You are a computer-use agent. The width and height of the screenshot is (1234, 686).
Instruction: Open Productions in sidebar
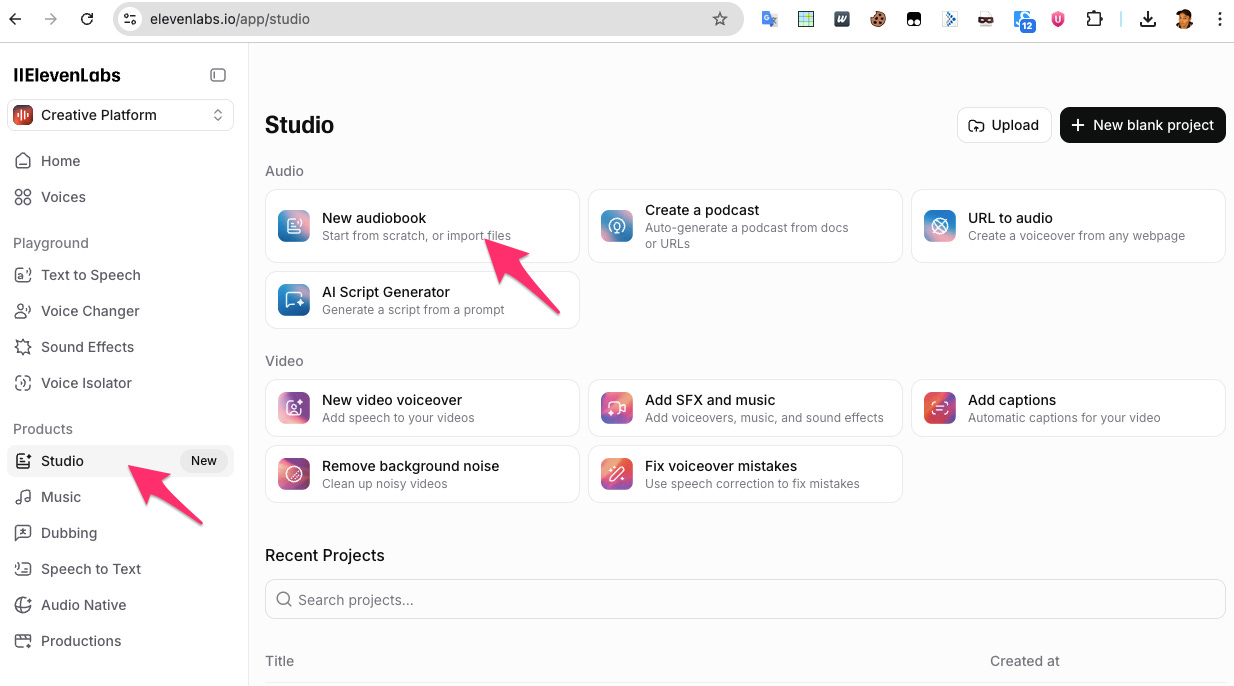click(120, 641)
